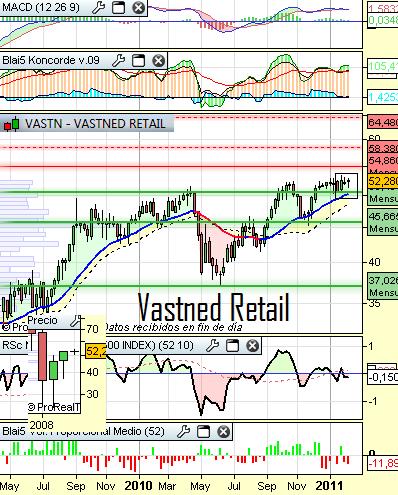The width and height of the screenshot is (398, 495).
Task: Close the Vol. Proporcional Medio panel
Action: tap(223, 432)
